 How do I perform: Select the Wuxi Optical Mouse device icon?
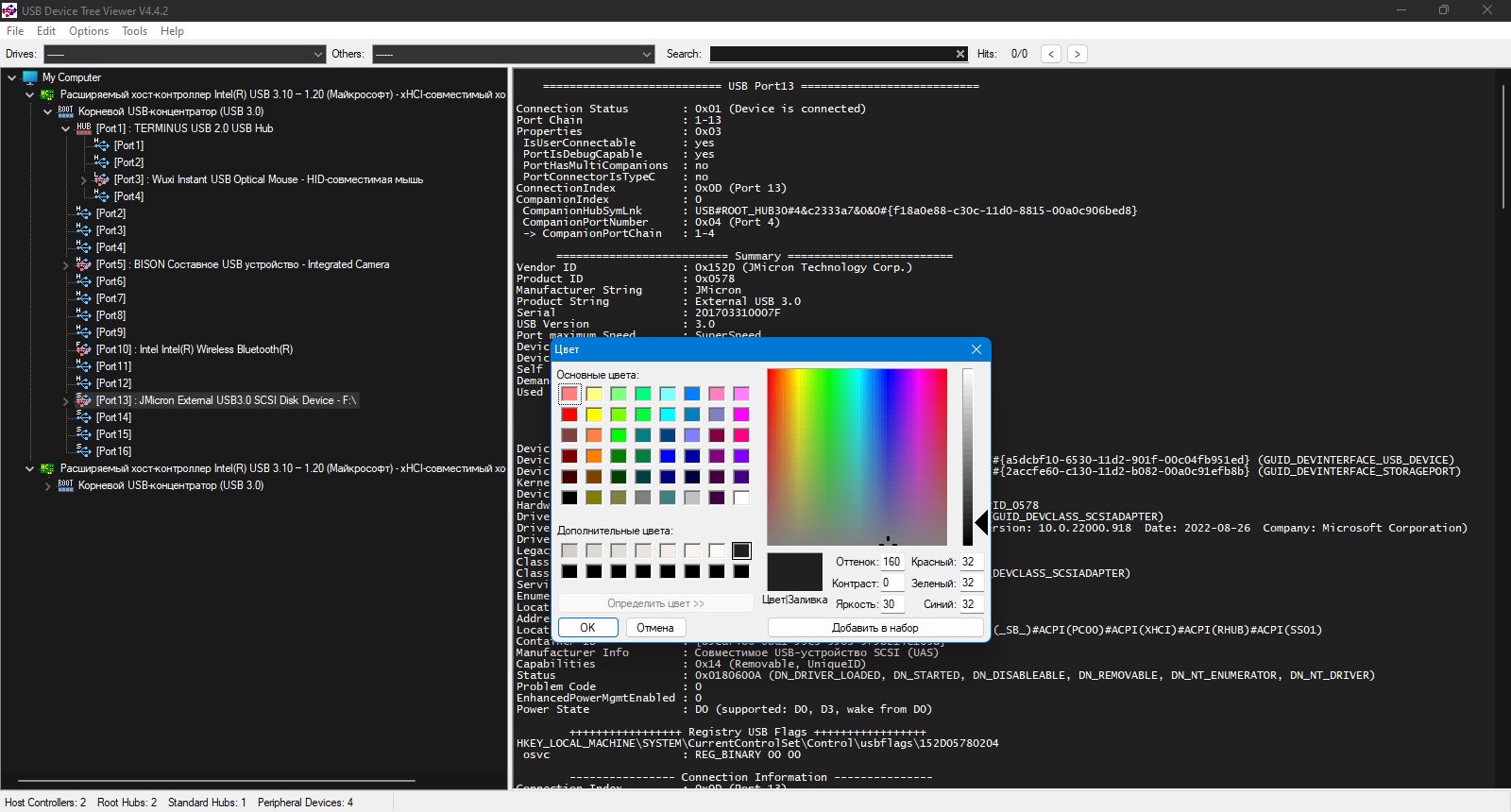[x=102, y=179]
